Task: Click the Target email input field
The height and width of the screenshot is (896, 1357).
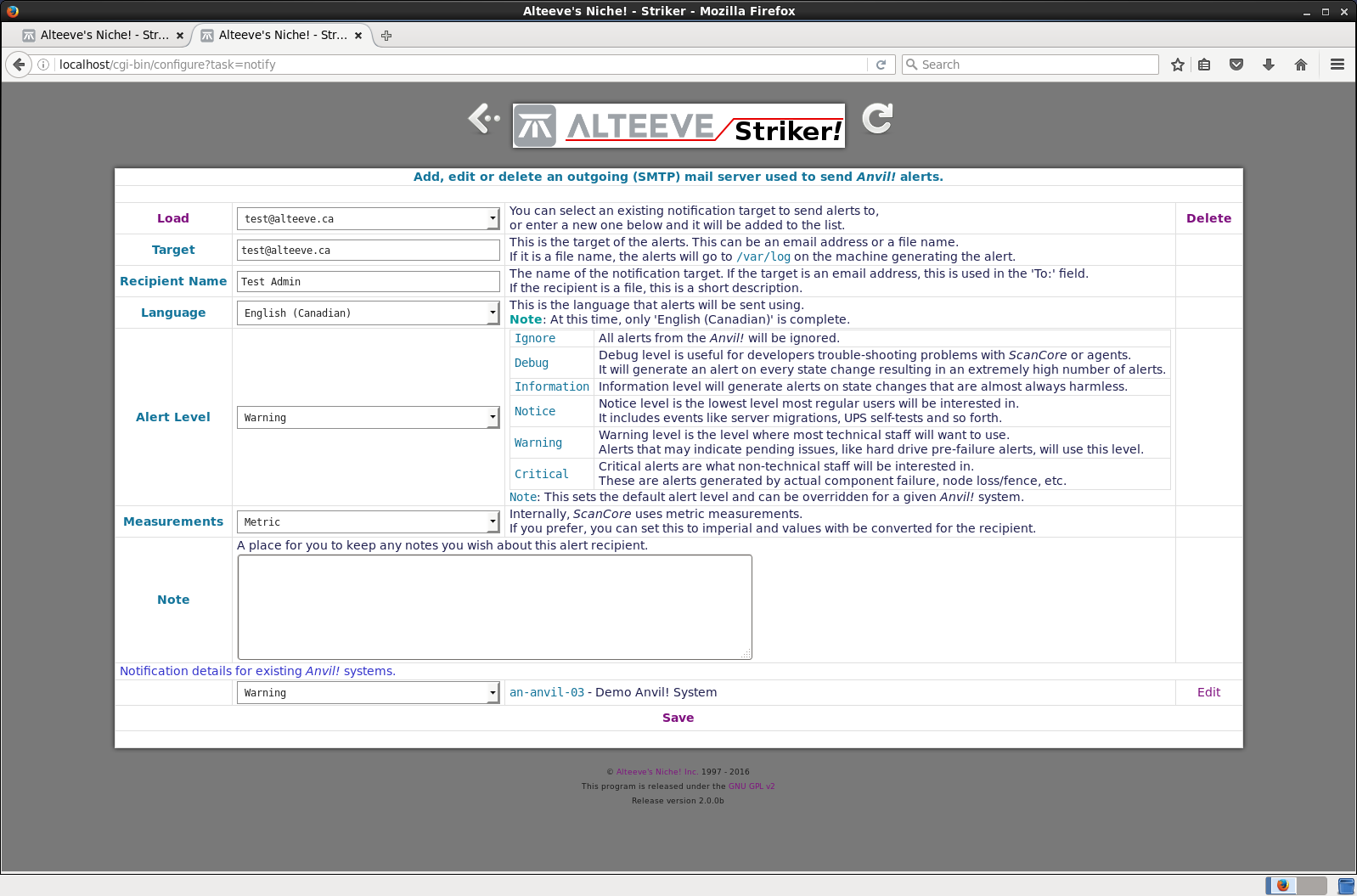Action: (x=369, y=250)
